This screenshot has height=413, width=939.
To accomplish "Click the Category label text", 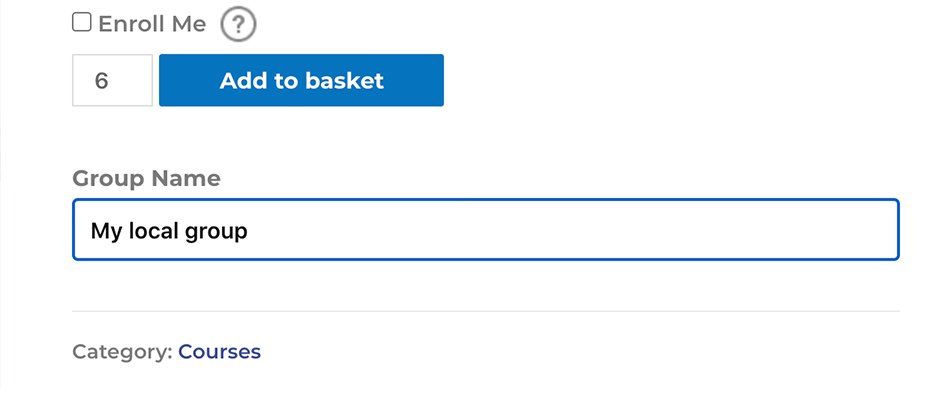I will pyautogui.click(x=122, y=352).
